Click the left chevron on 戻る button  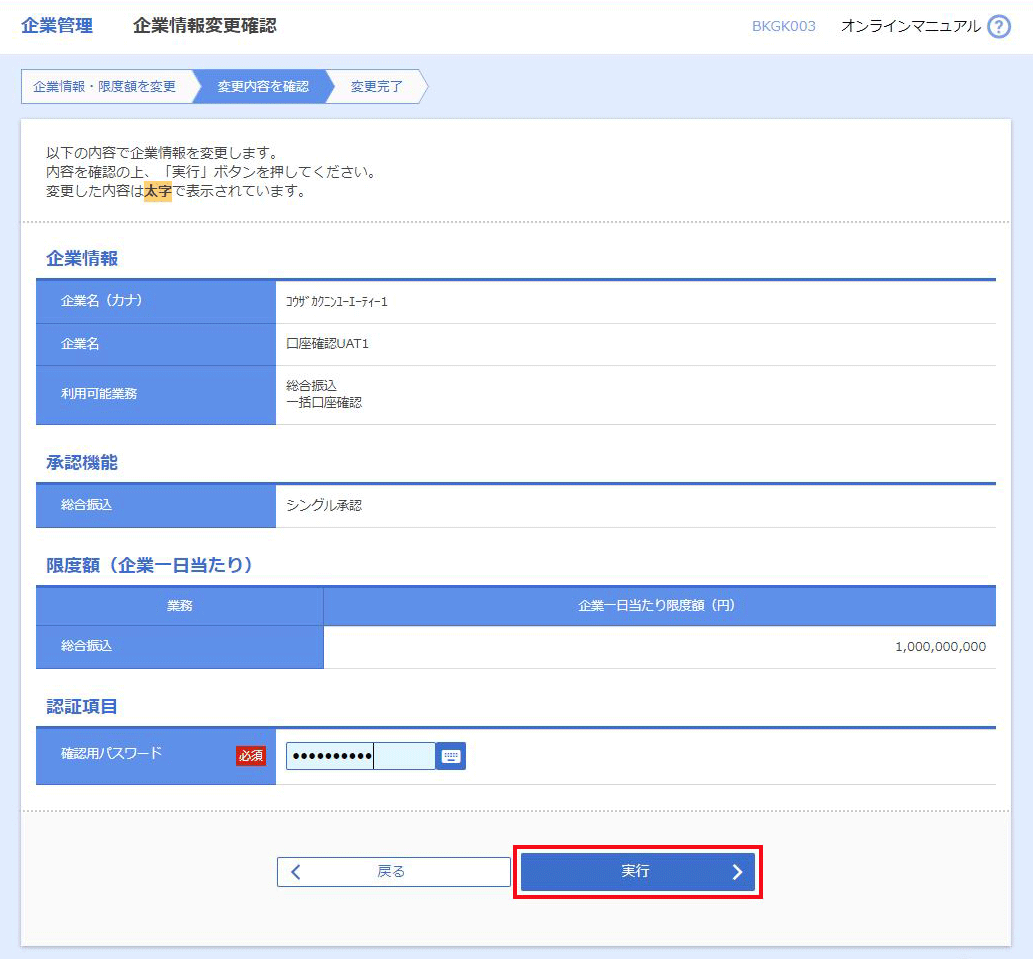point(295,872)
